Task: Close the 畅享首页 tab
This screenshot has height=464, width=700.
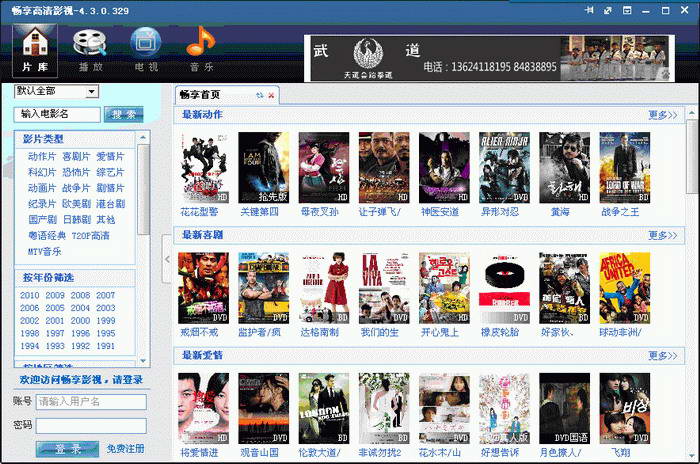Action: 271,95
